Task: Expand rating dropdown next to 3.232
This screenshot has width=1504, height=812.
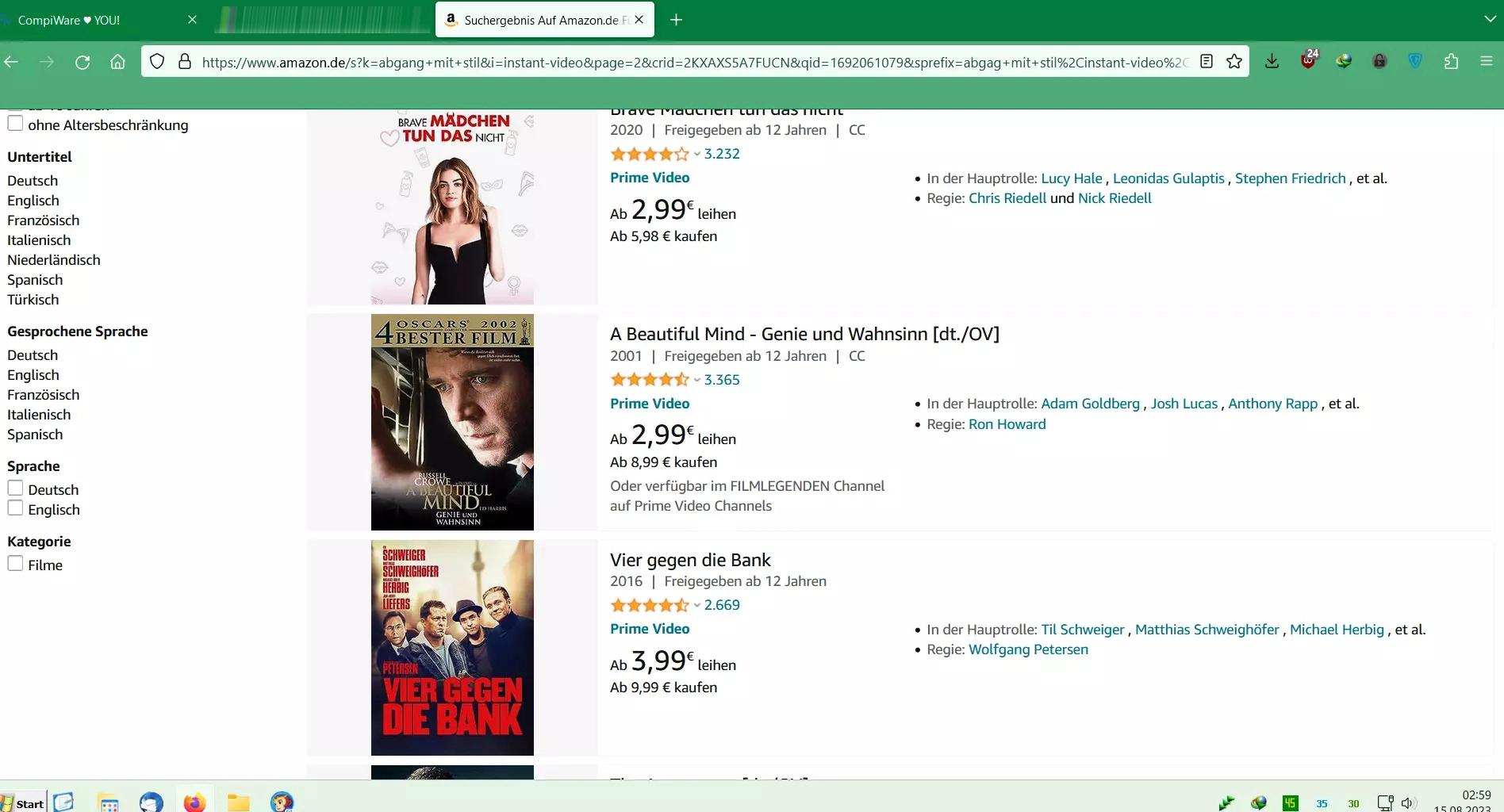Action: coord(696,154)
